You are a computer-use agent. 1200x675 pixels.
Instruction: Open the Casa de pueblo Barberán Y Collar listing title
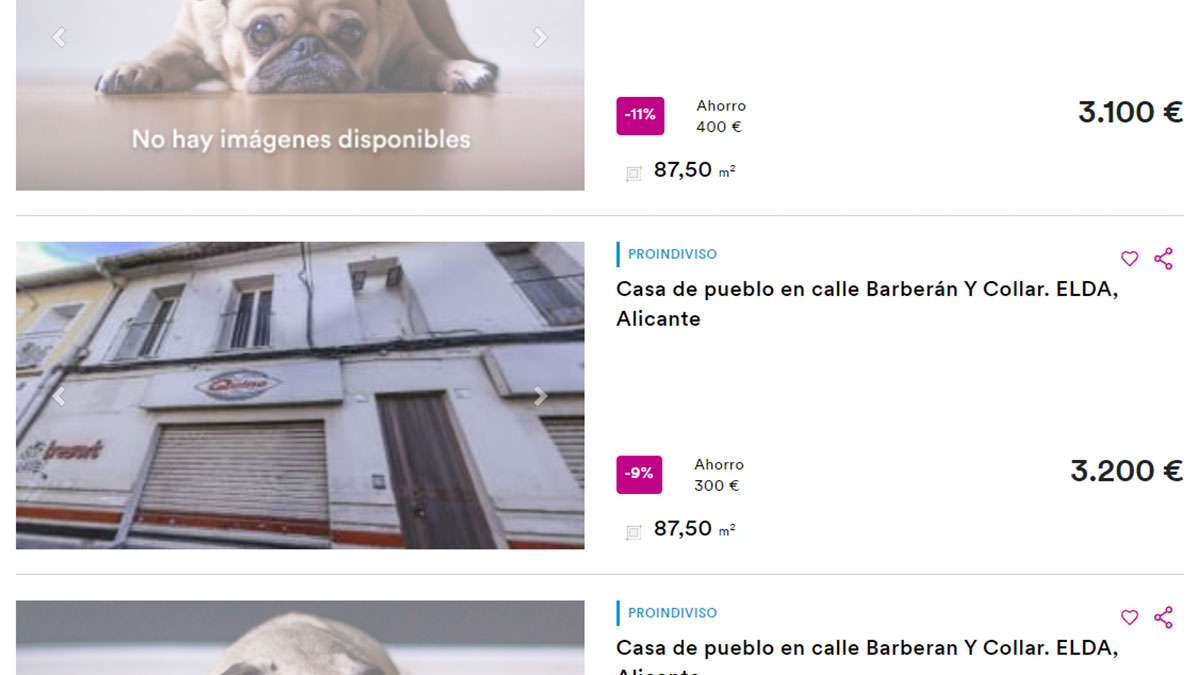pos(867,304)
